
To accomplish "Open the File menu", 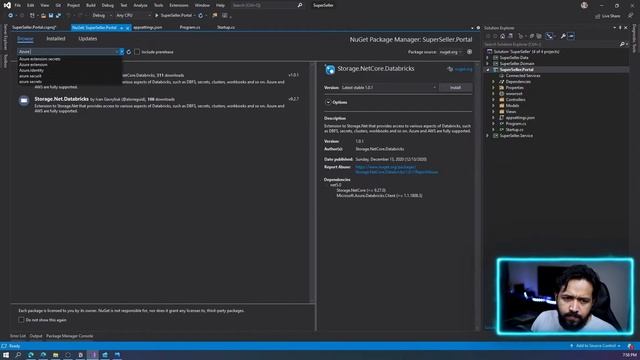I will [18, 5].
